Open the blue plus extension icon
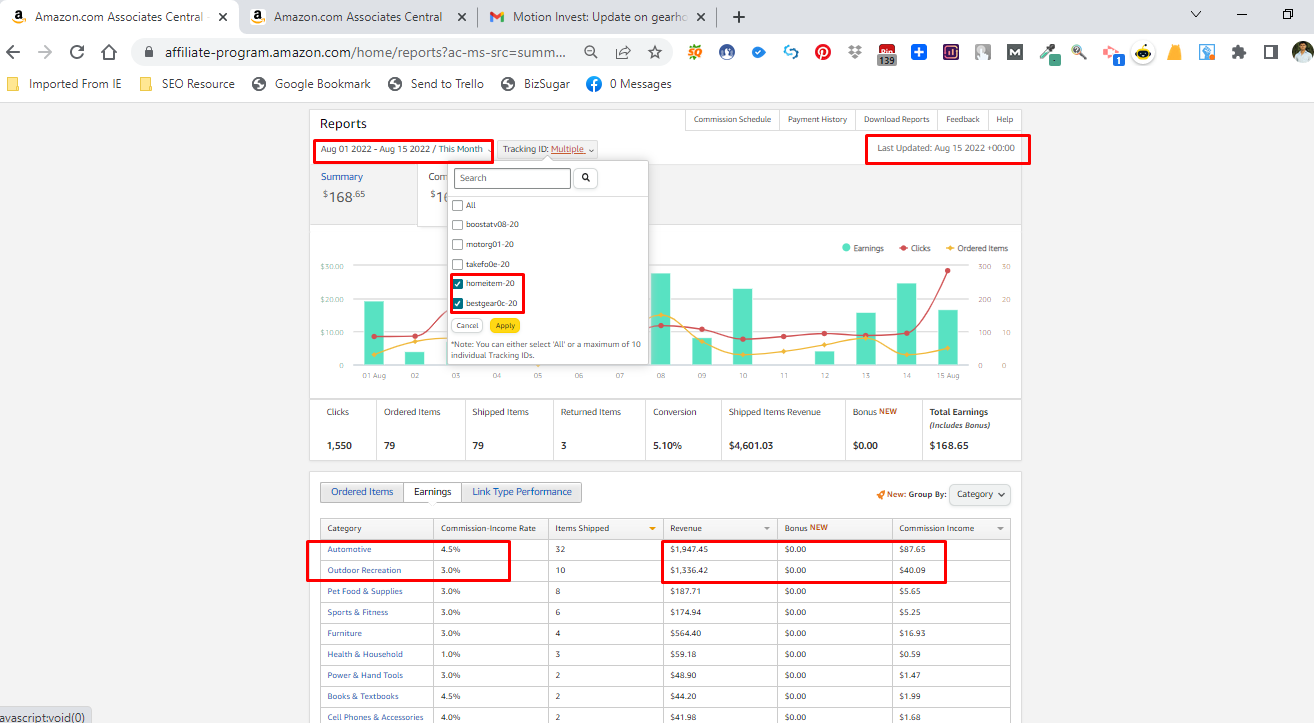Screen dimensions: 1314x723 click(x=919, y=52)
